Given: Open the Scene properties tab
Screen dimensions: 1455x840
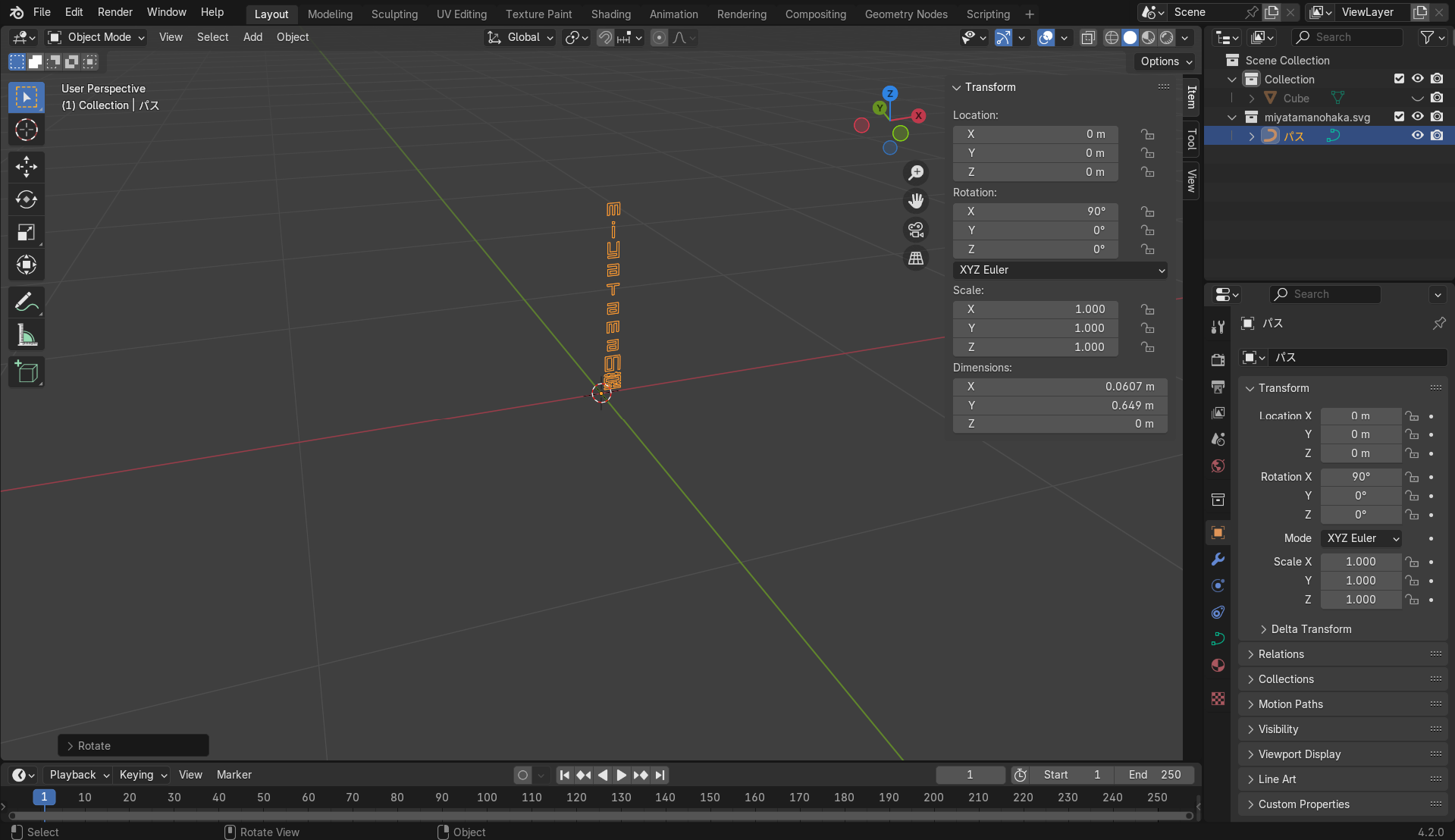Looking at the screenshot, I should coord(1218,440).
